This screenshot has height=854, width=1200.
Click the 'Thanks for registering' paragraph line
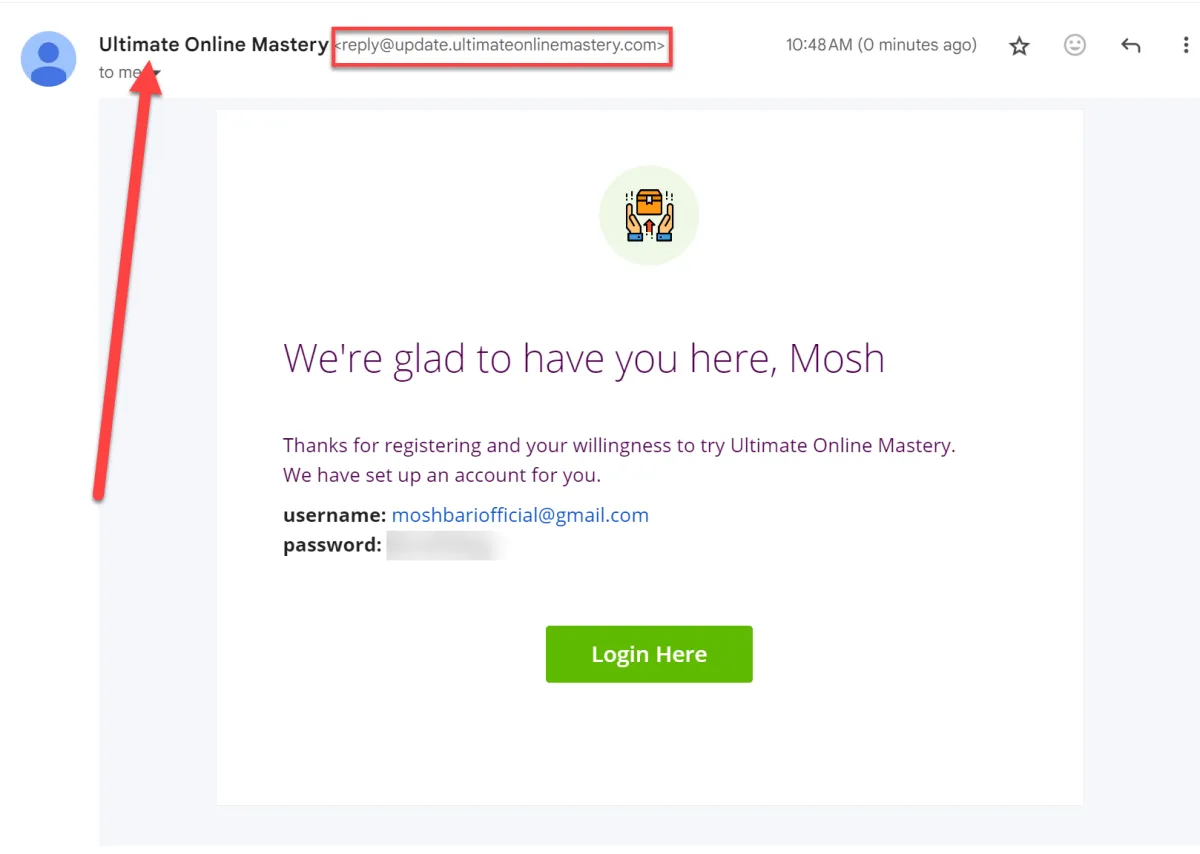pyautogui.click(x=619, y=446)
